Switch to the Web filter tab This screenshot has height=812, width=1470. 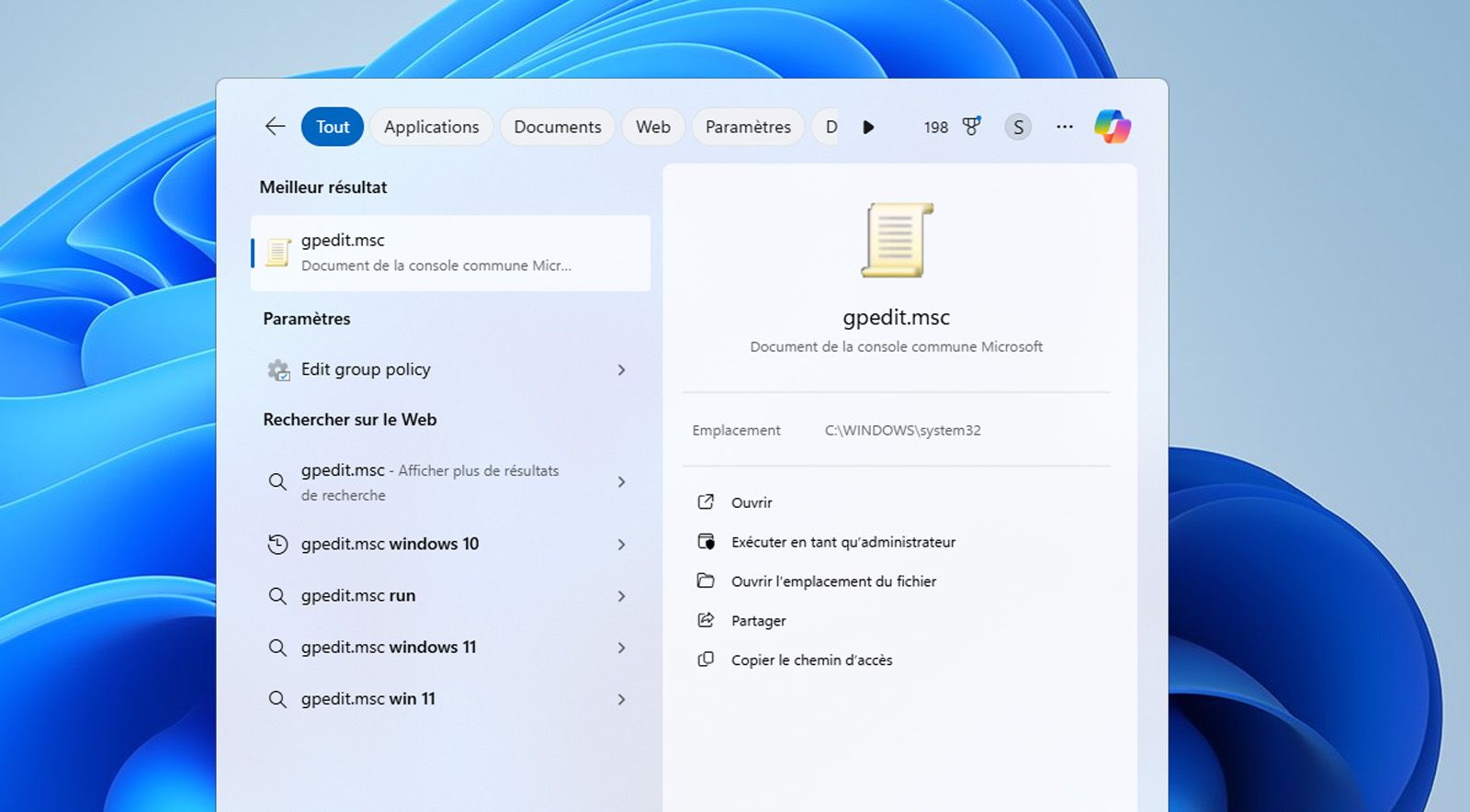653,127
